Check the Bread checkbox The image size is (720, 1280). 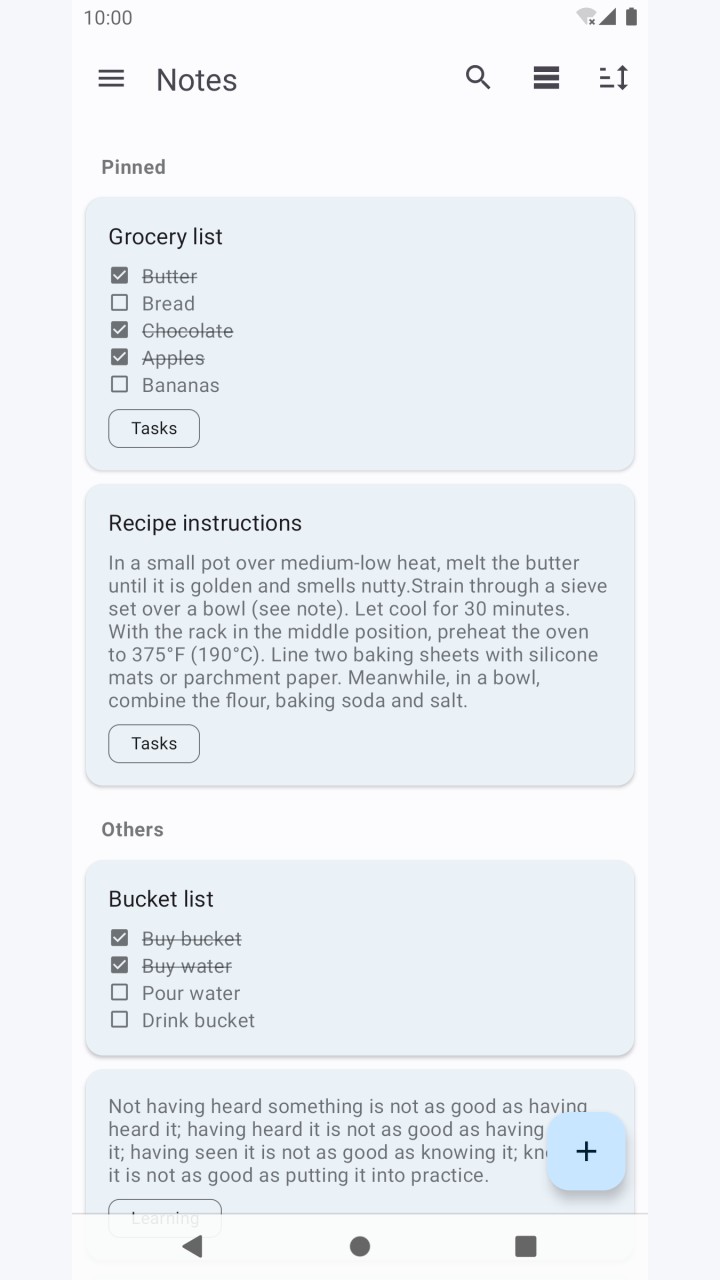tap(120, 302)
